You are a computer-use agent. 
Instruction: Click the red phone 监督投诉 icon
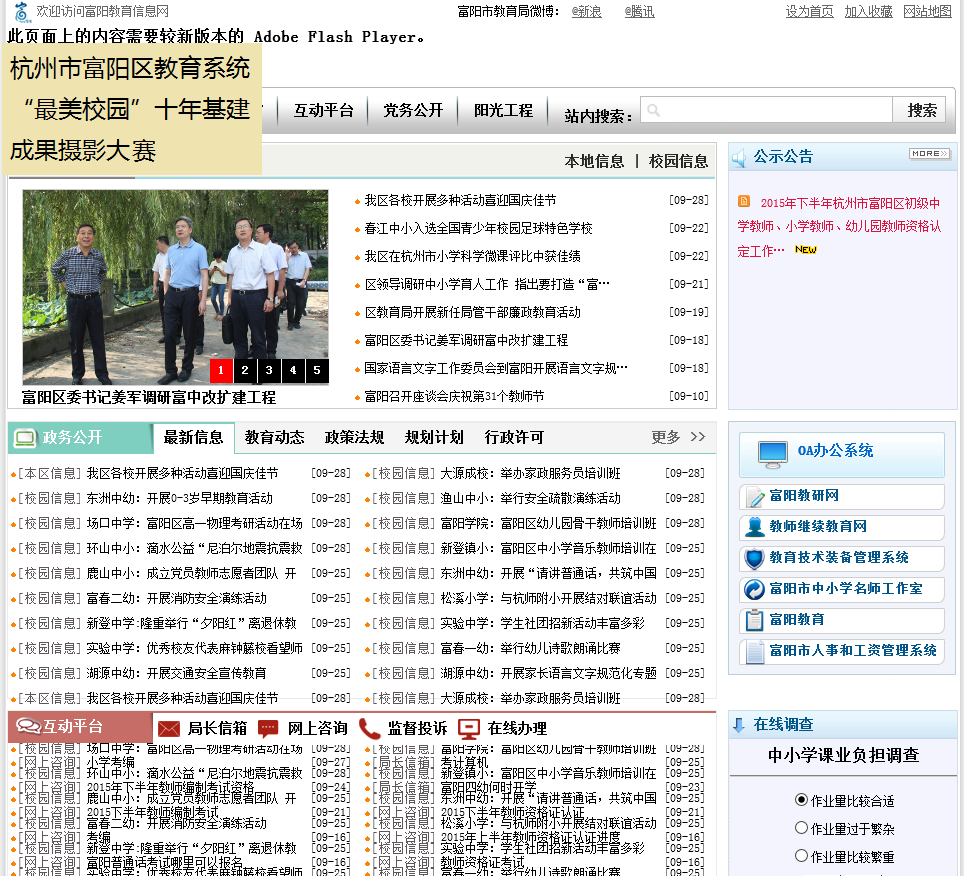click(x=369, y=728)
